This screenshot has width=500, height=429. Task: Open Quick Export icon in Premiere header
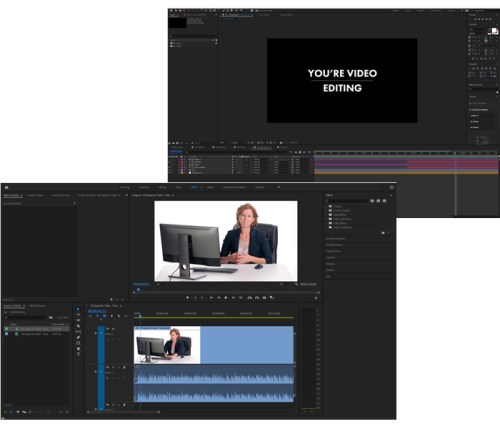pyautogui.click(x=392, y=187)
